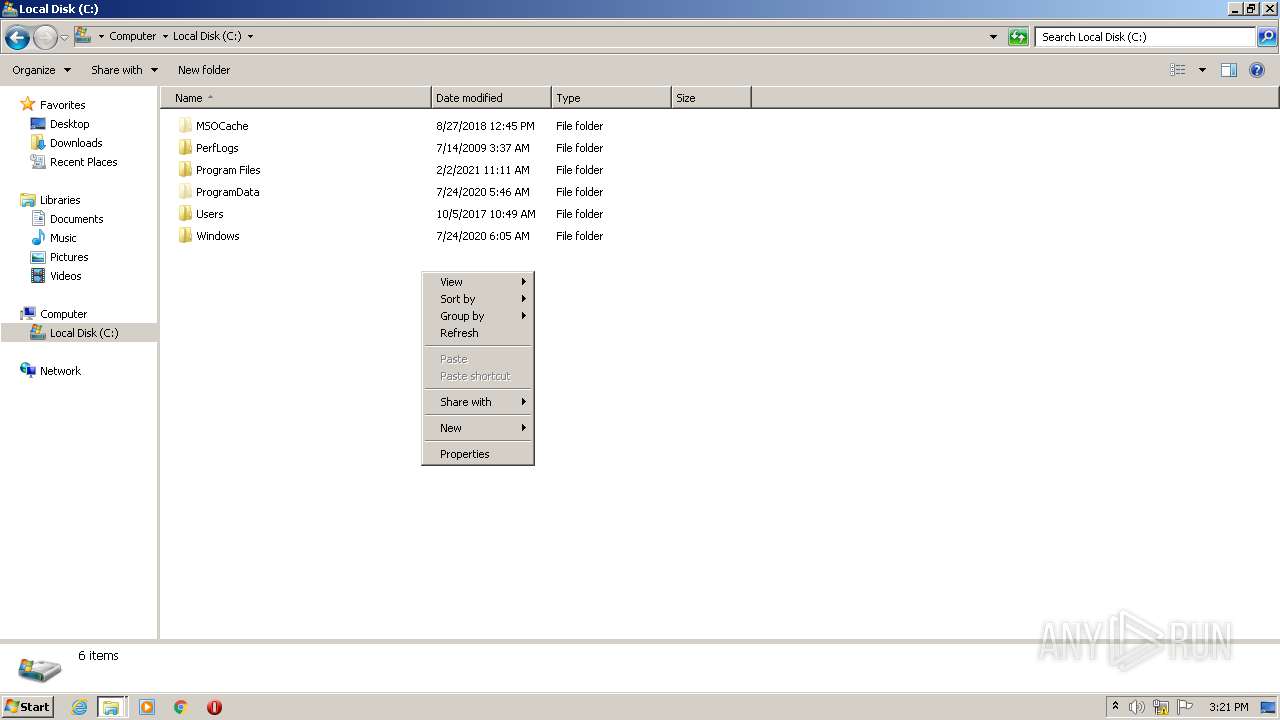This screenshot has height=720, width=1280.
Task: Choose Properties from the context menu
Action: pyautogui.click(x=478, y=454)
